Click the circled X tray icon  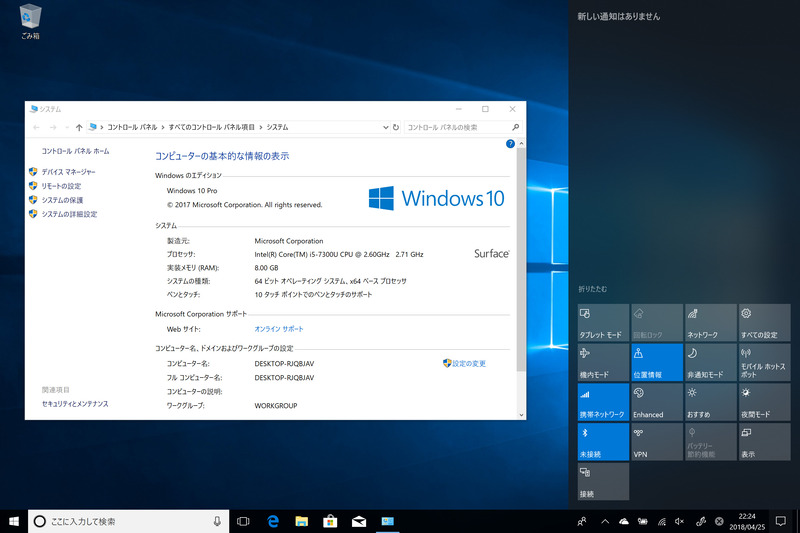719,521
